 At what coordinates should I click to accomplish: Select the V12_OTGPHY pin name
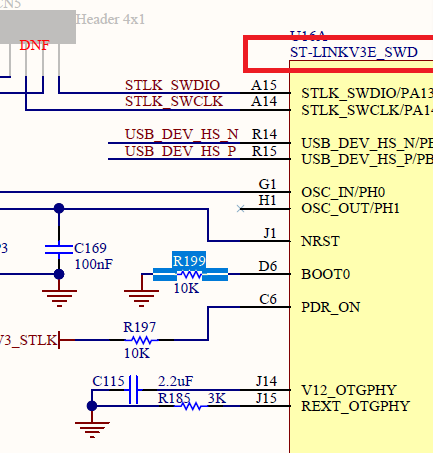(x=349, y=390)
